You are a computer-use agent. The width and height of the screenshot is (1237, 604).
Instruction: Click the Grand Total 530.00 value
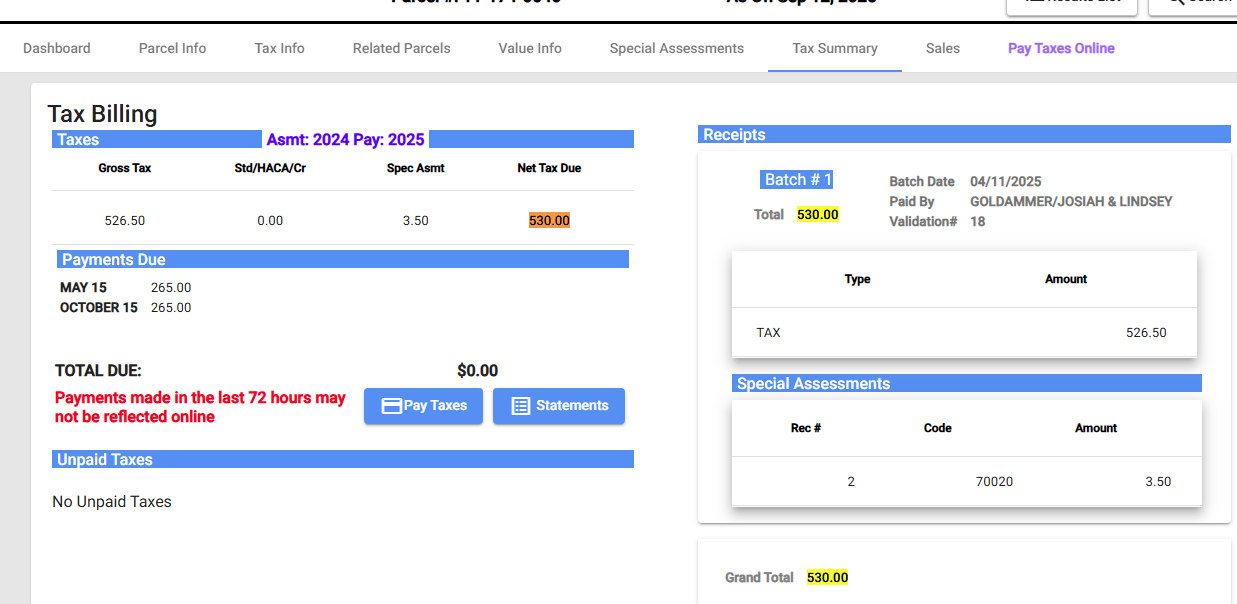tap(827, 577)
